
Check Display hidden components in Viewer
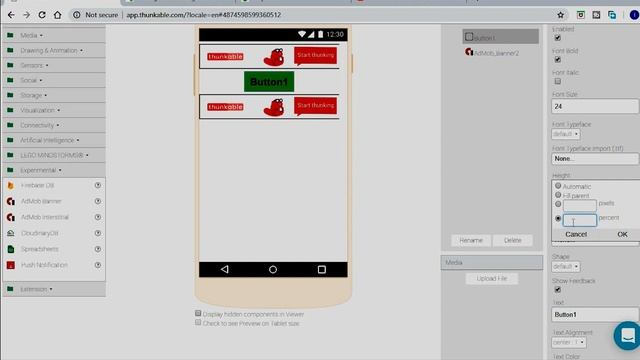198,313
